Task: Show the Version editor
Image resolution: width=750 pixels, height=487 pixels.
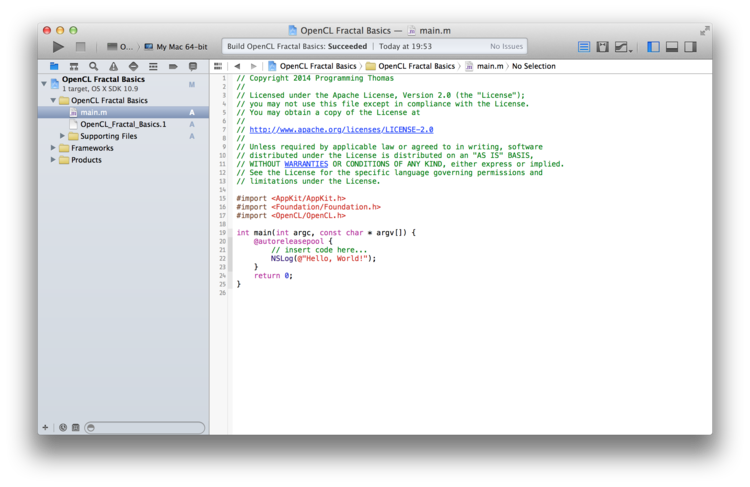Action: 622,47
